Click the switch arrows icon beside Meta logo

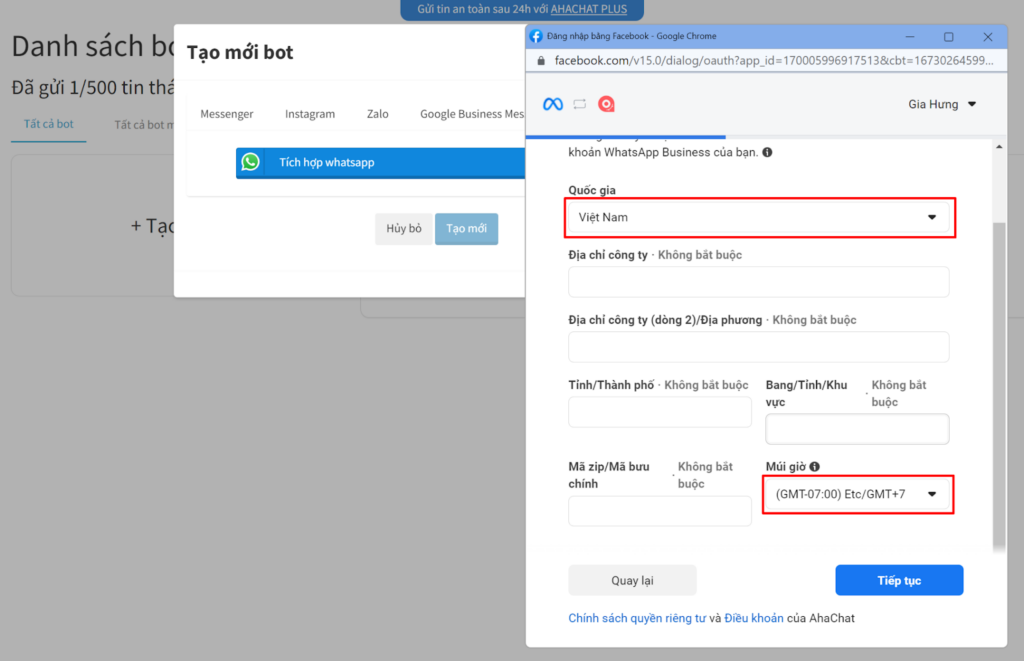tap(580, 104)
